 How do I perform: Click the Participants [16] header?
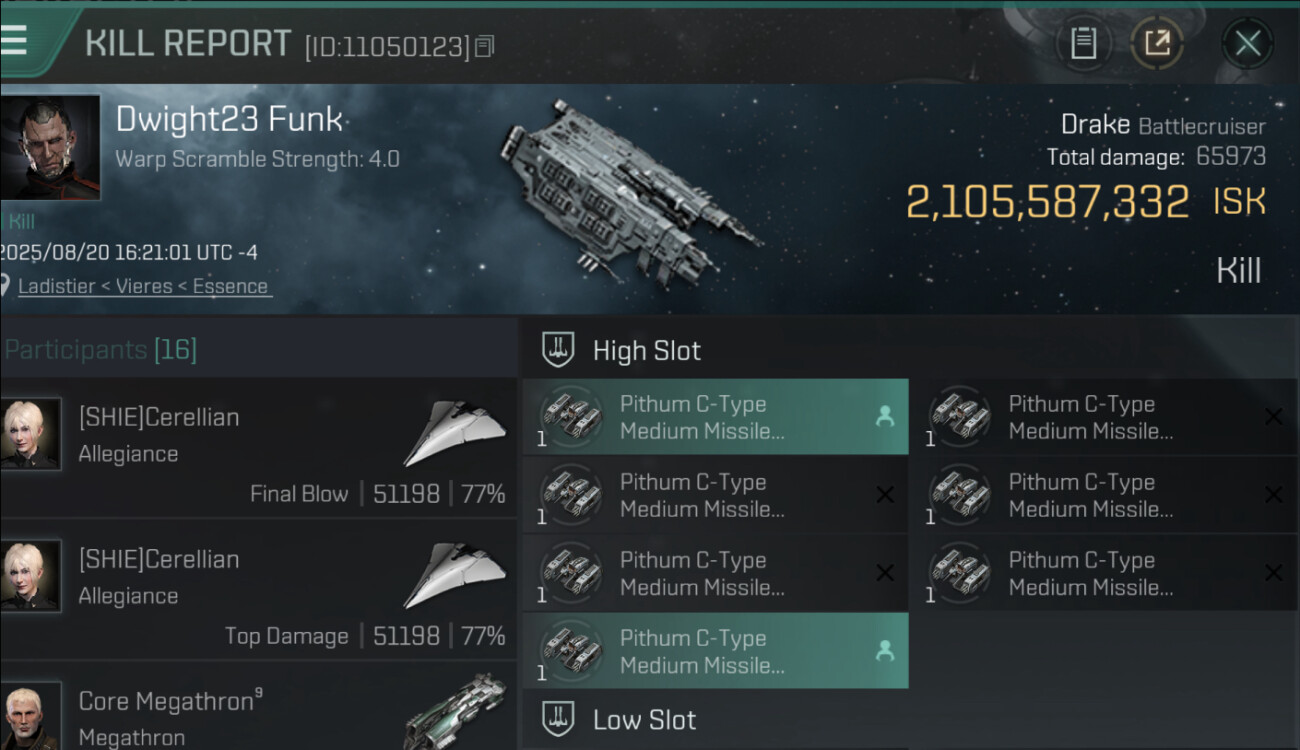coord(101,350)
